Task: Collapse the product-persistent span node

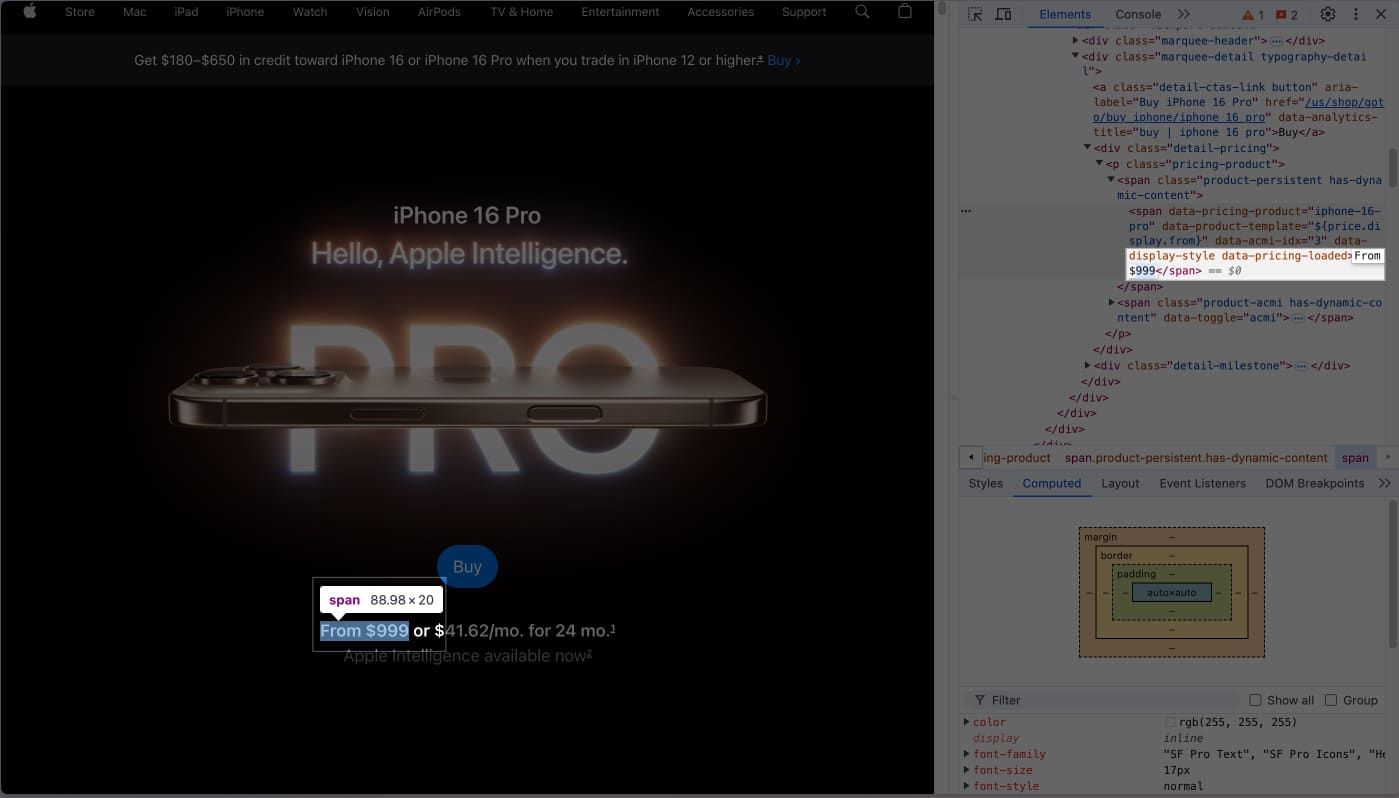Action: 1111,180
